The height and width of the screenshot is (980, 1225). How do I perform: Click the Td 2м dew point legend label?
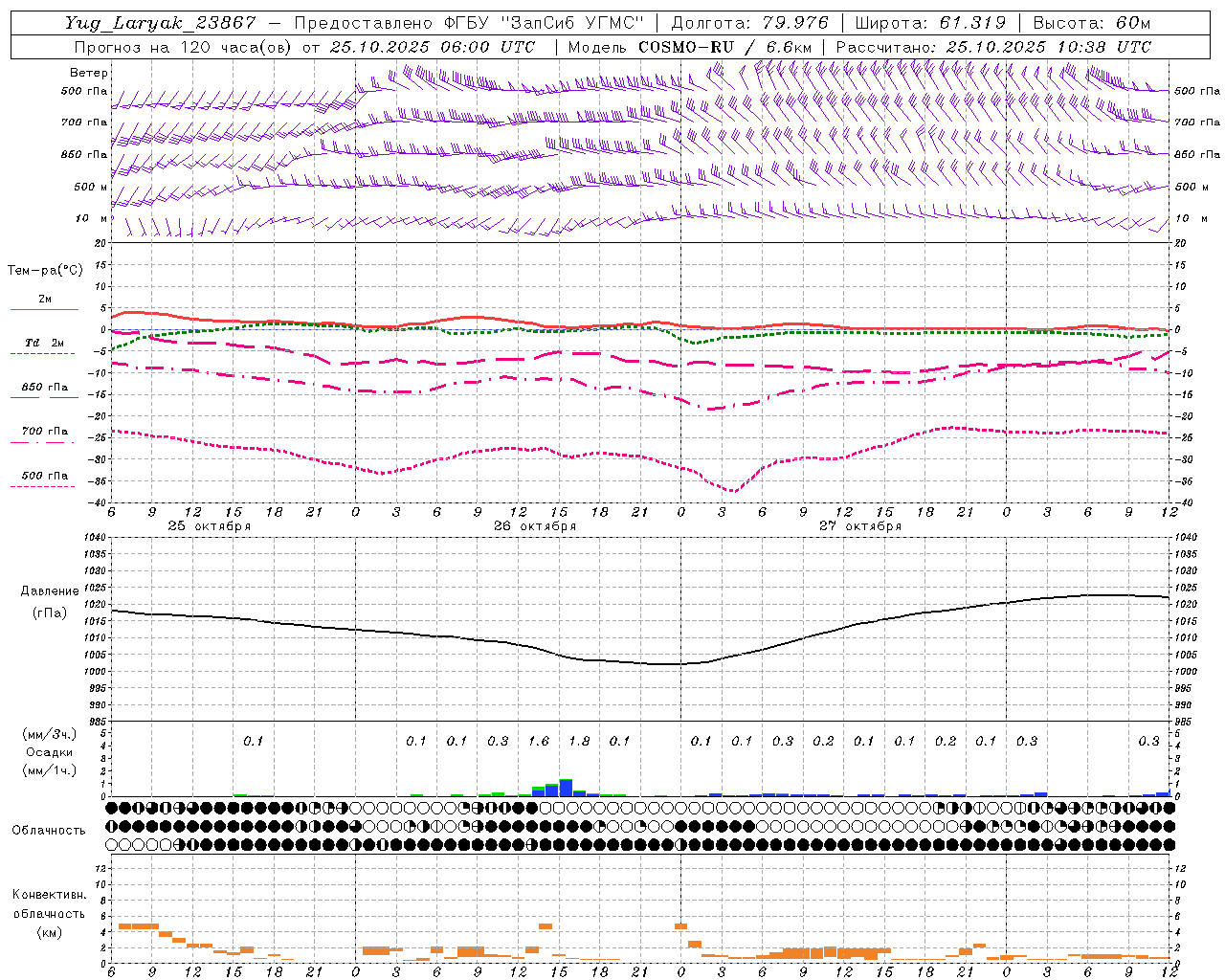(45, 343)
